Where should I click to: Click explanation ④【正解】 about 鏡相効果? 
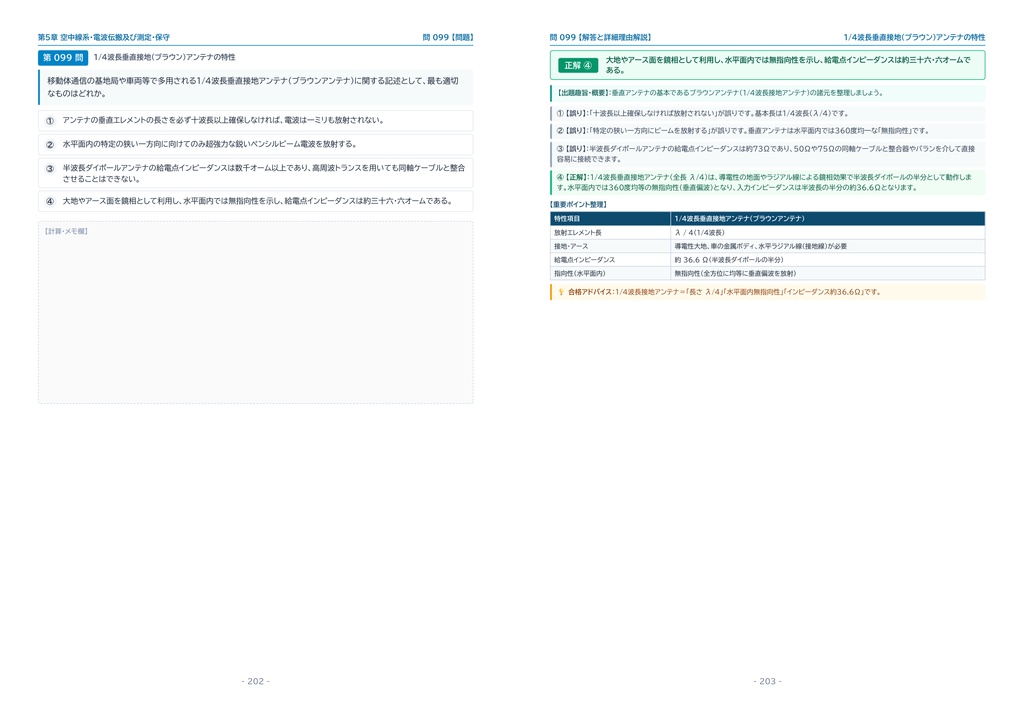pyautogui.click(x=767, y=182)
